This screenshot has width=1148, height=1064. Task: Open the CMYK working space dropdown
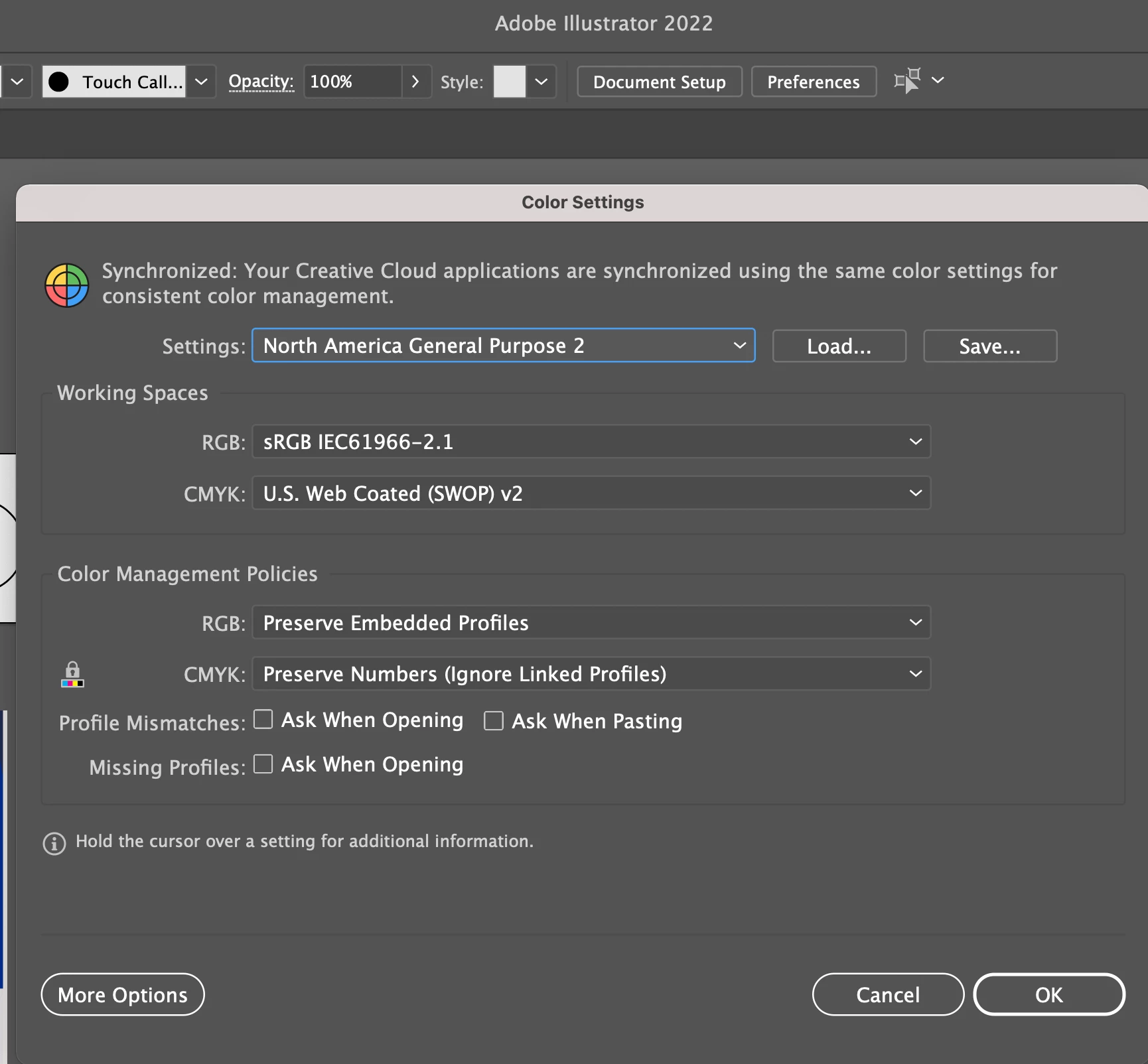[x=591, y=494]
